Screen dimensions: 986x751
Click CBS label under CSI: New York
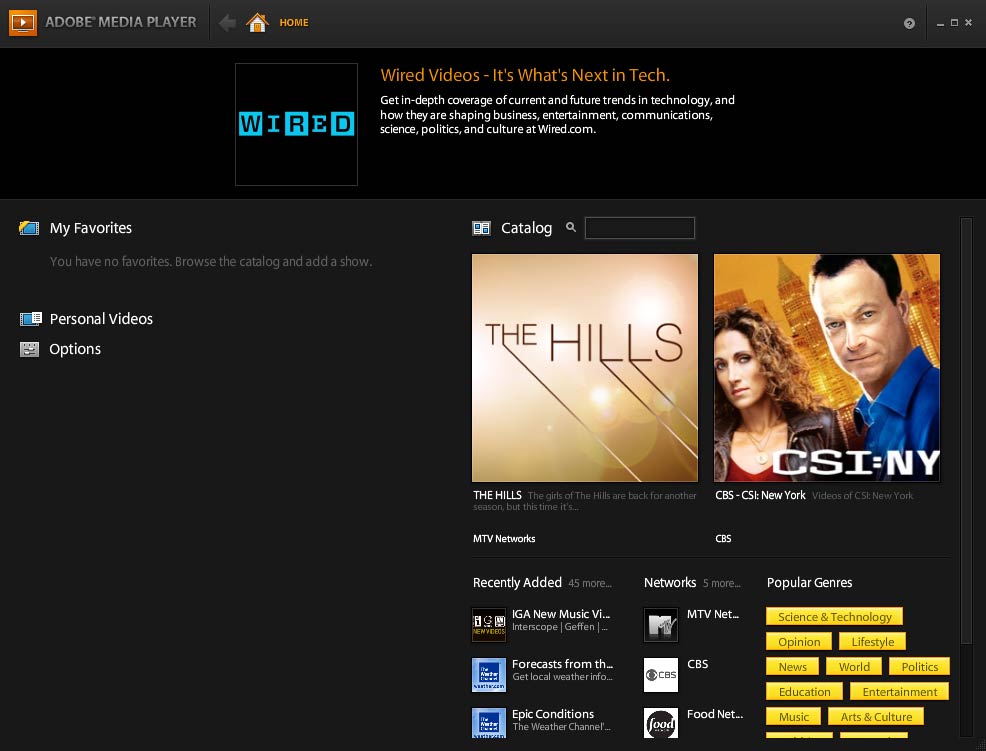pyautogui.click(x=723, y=538)
